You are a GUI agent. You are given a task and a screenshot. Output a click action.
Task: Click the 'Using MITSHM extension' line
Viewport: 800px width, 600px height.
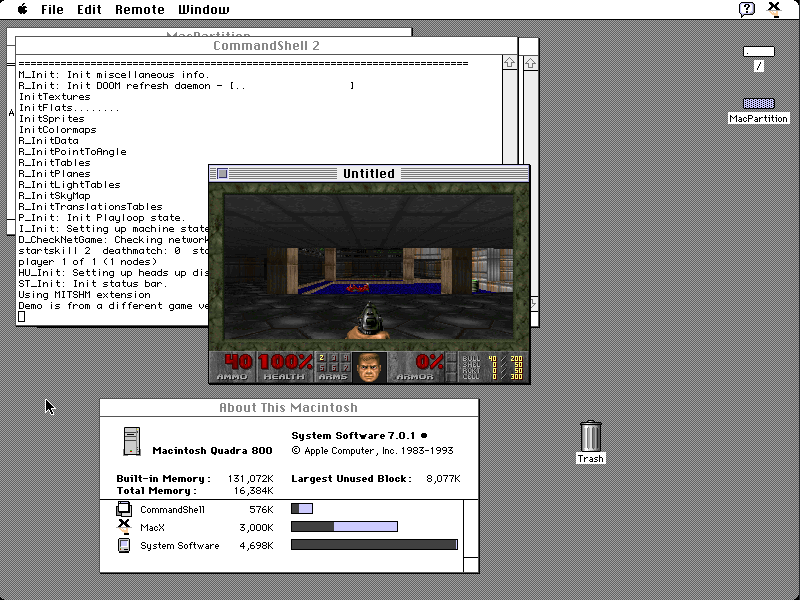coord(84,295)
